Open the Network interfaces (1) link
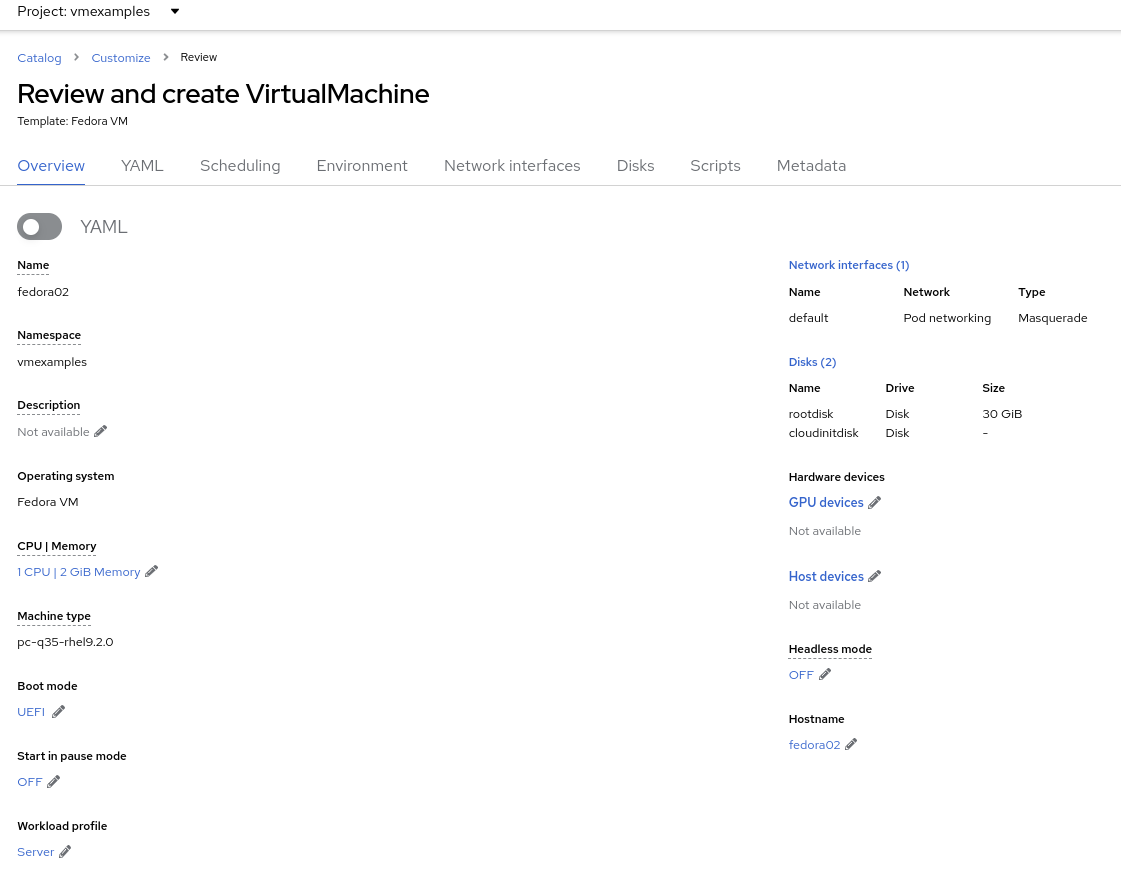 849,265
